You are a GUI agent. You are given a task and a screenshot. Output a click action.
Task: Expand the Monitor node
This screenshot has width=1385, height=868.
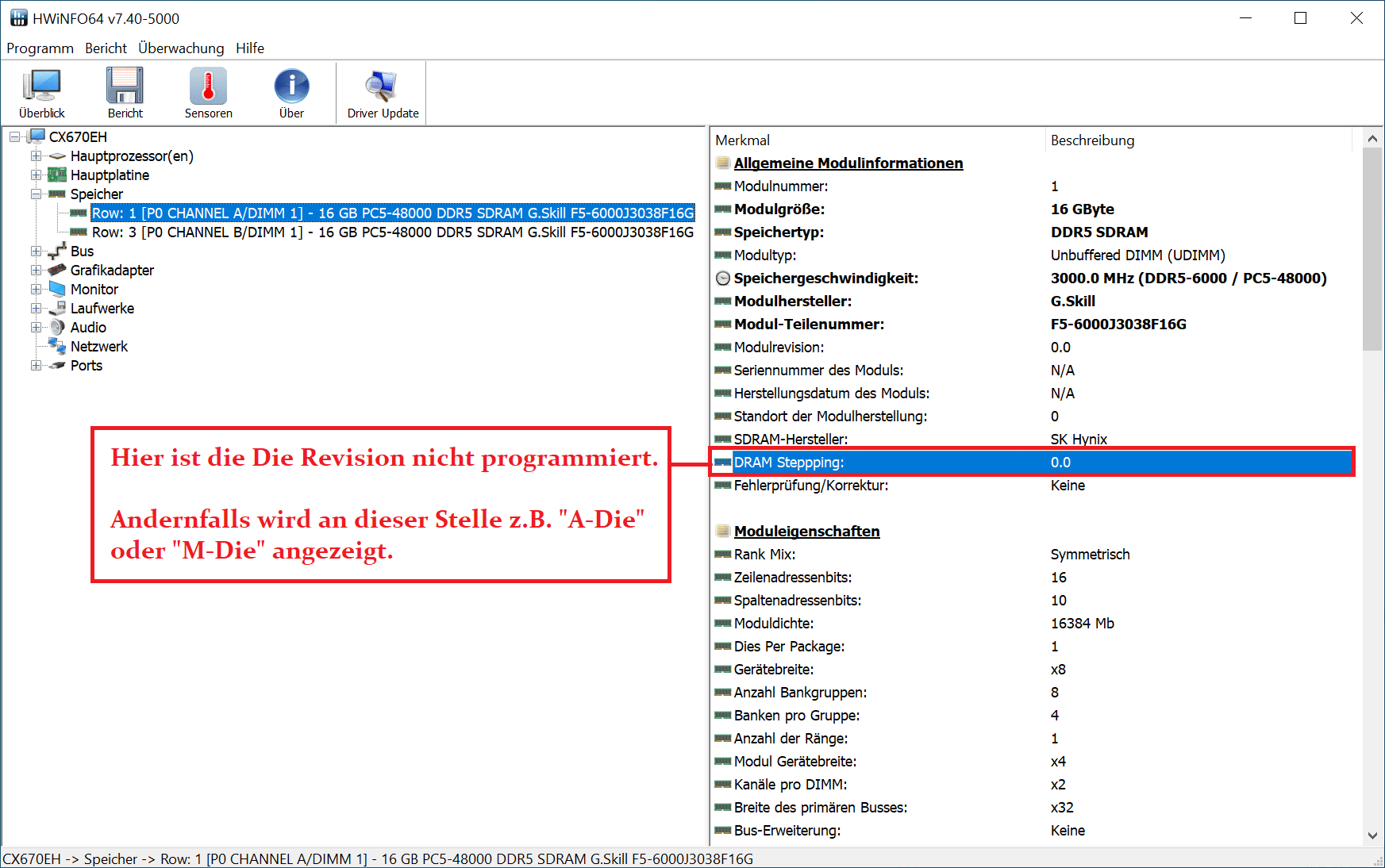(x=36, y=290)
